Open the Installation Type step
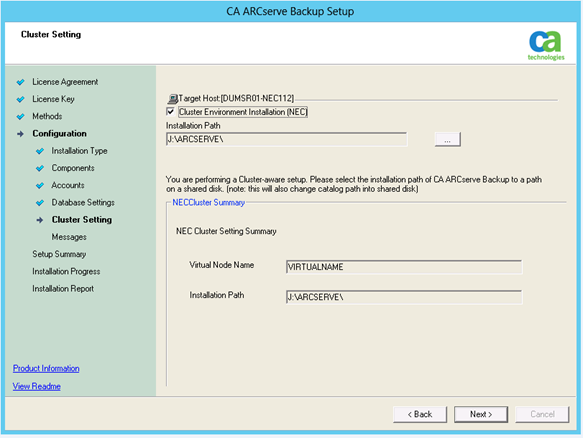This screenshot has height=438, width=583. (x=79, y=151)
